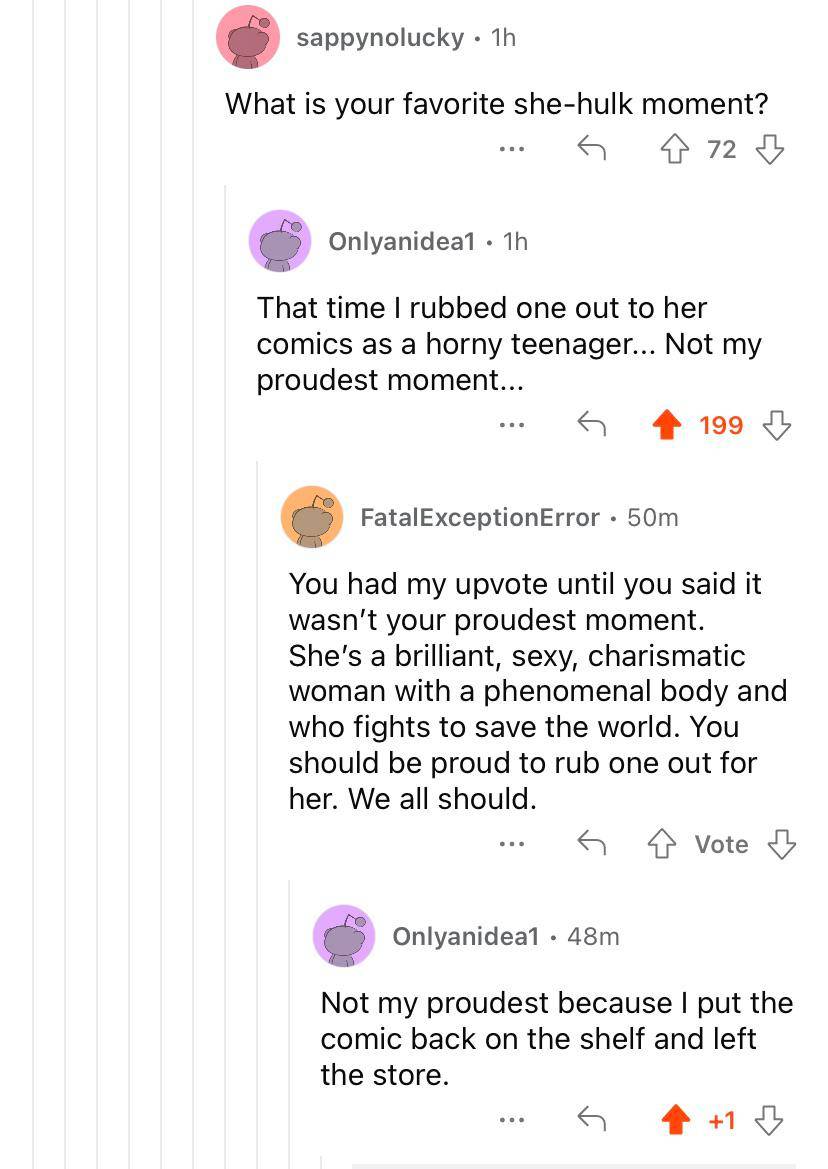Image resolution: width=828 pixels, height=1169 pixels.
Task: Downvote FatalExceptionError's comment
Action: point(781,845)
